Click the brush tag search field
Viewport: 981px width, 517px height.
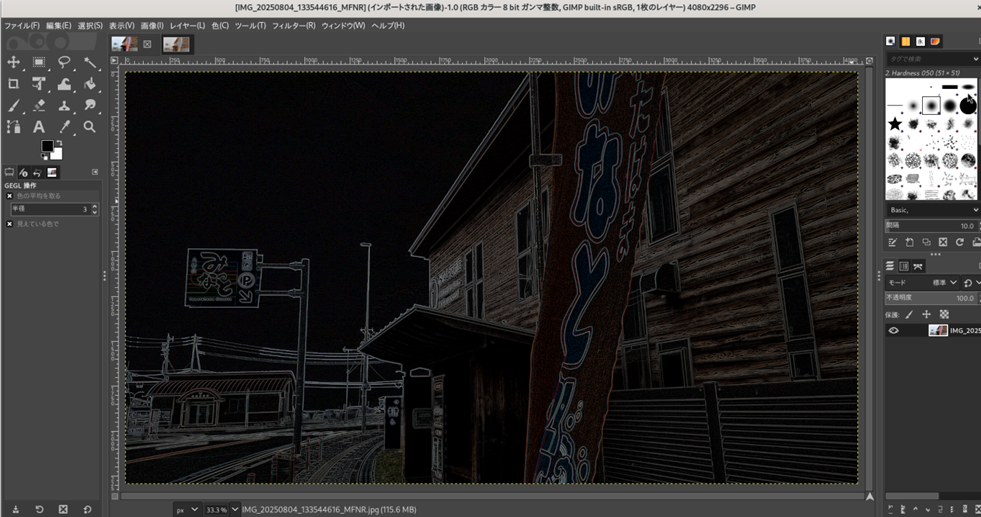[931, 60]
